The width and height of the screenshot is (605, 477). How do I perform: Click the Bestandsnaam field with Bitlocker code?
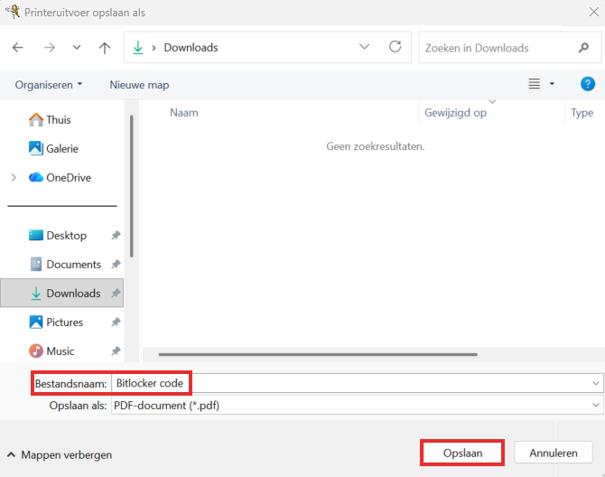357,383
